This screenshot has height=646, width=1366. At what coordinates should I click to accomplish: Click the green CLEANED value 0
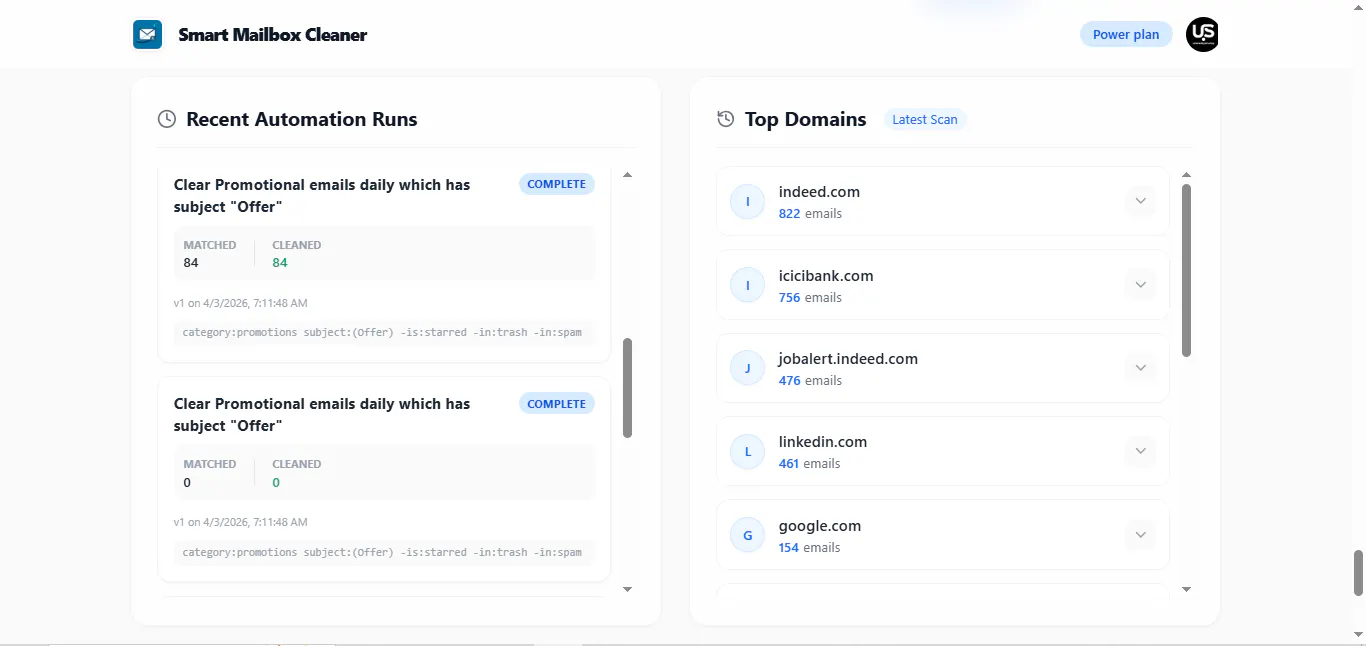pos(276,482)
